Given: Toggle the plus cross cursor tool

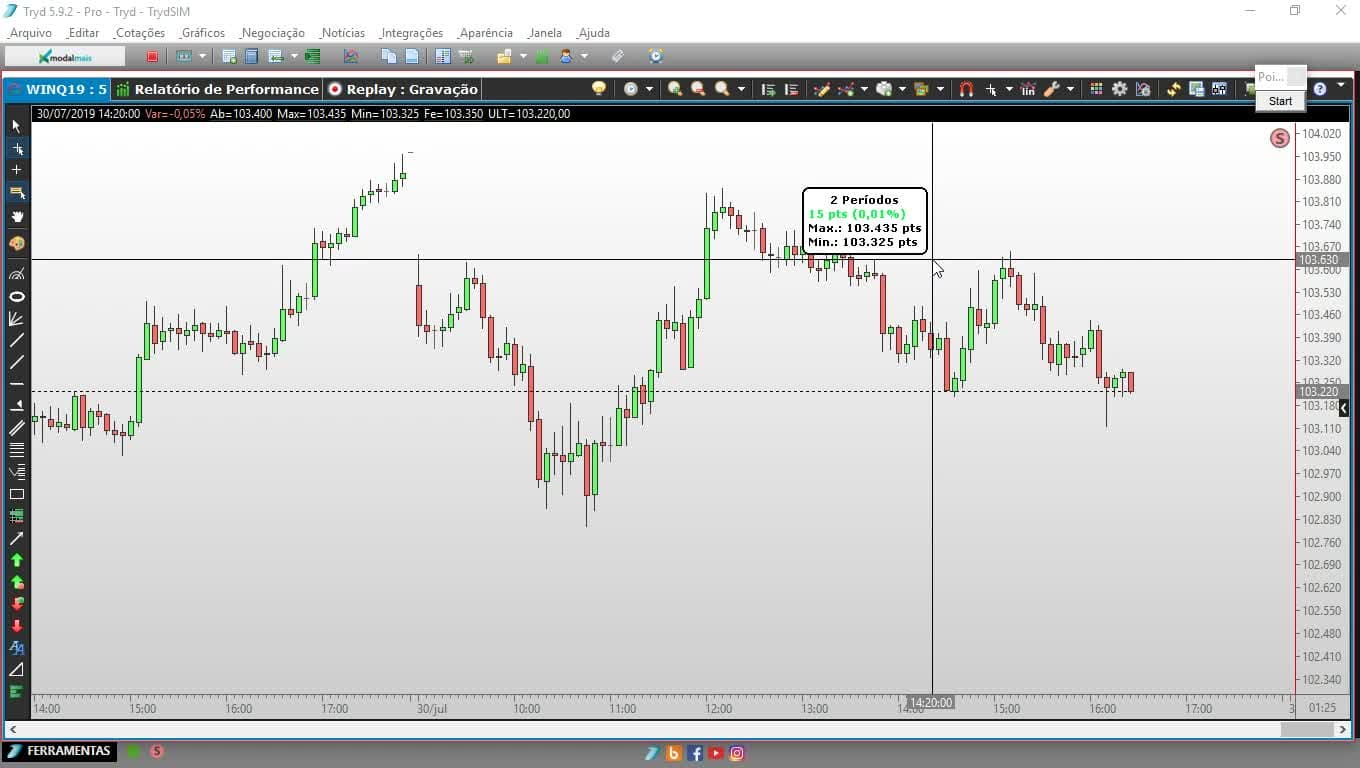Looking at the screenshot, I should tap(16, 170).
